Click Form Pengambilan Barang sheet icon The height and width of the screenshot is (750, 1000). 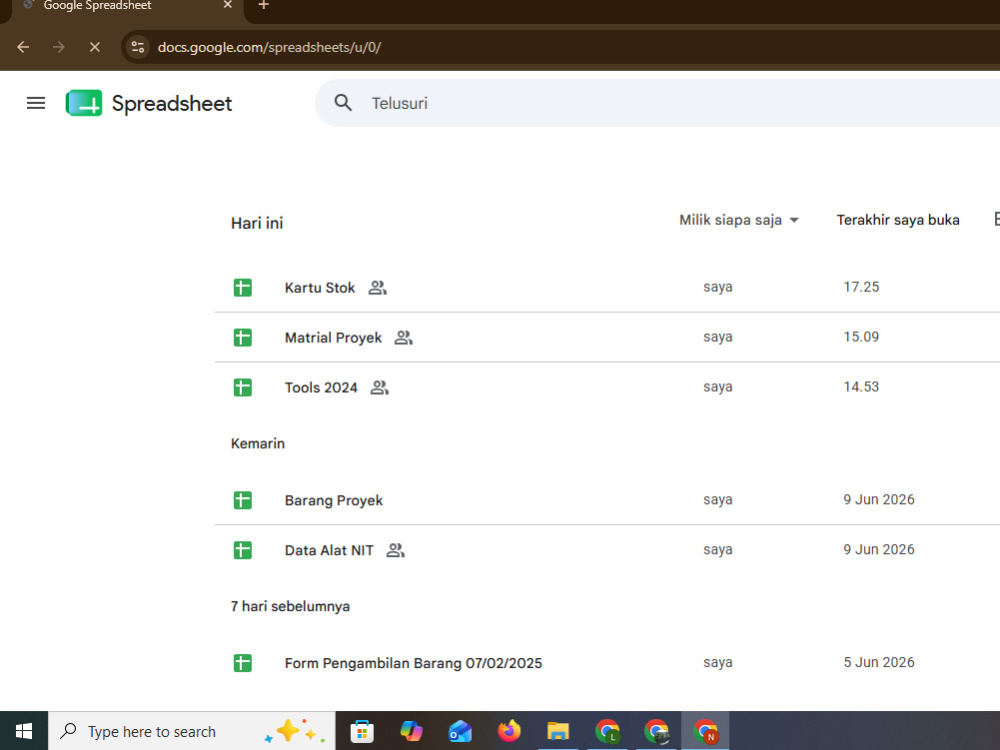[x=242, y=663]
